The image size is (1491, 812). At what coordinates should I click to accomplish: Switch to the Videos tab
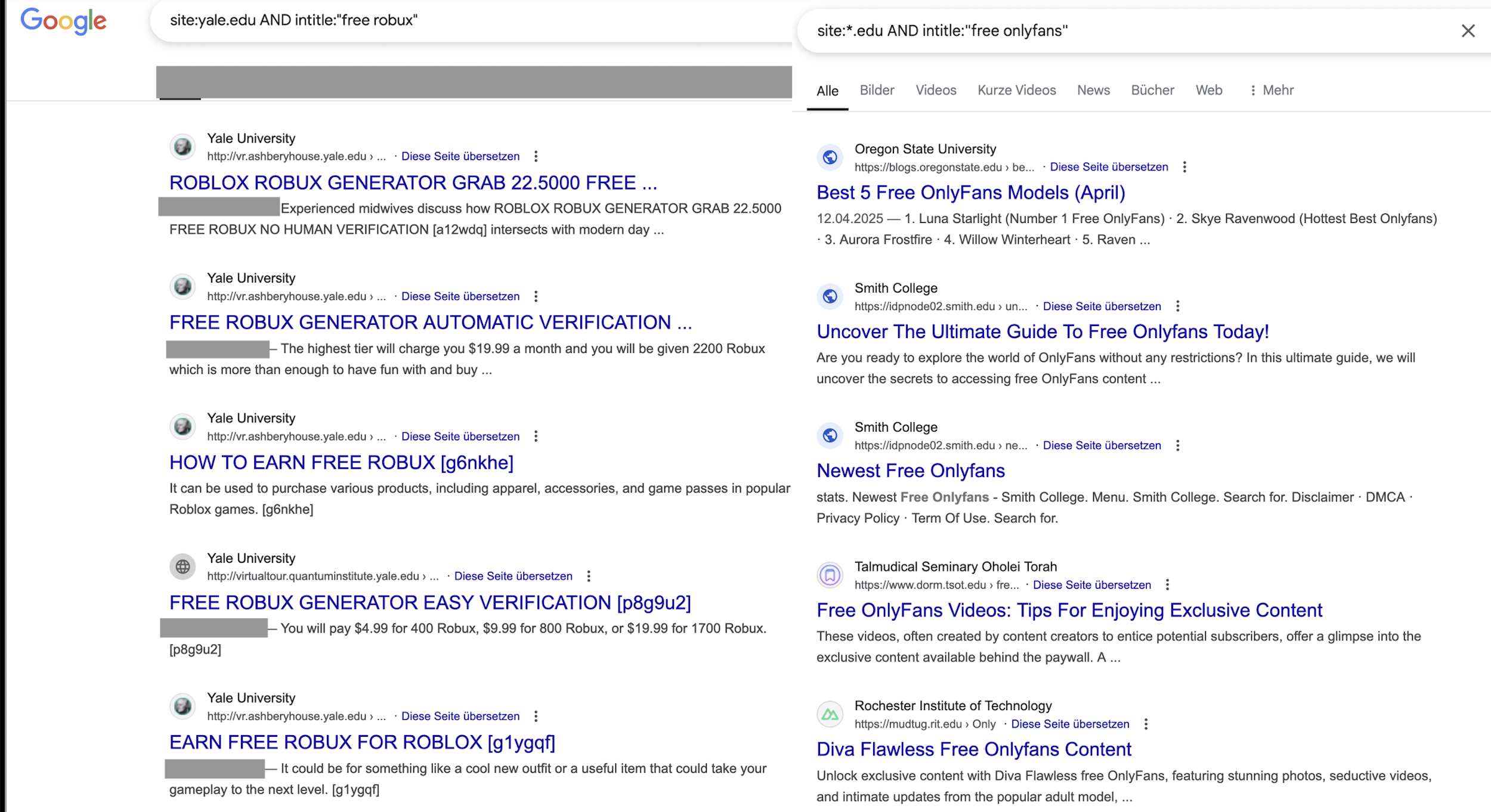coord(936,90)
